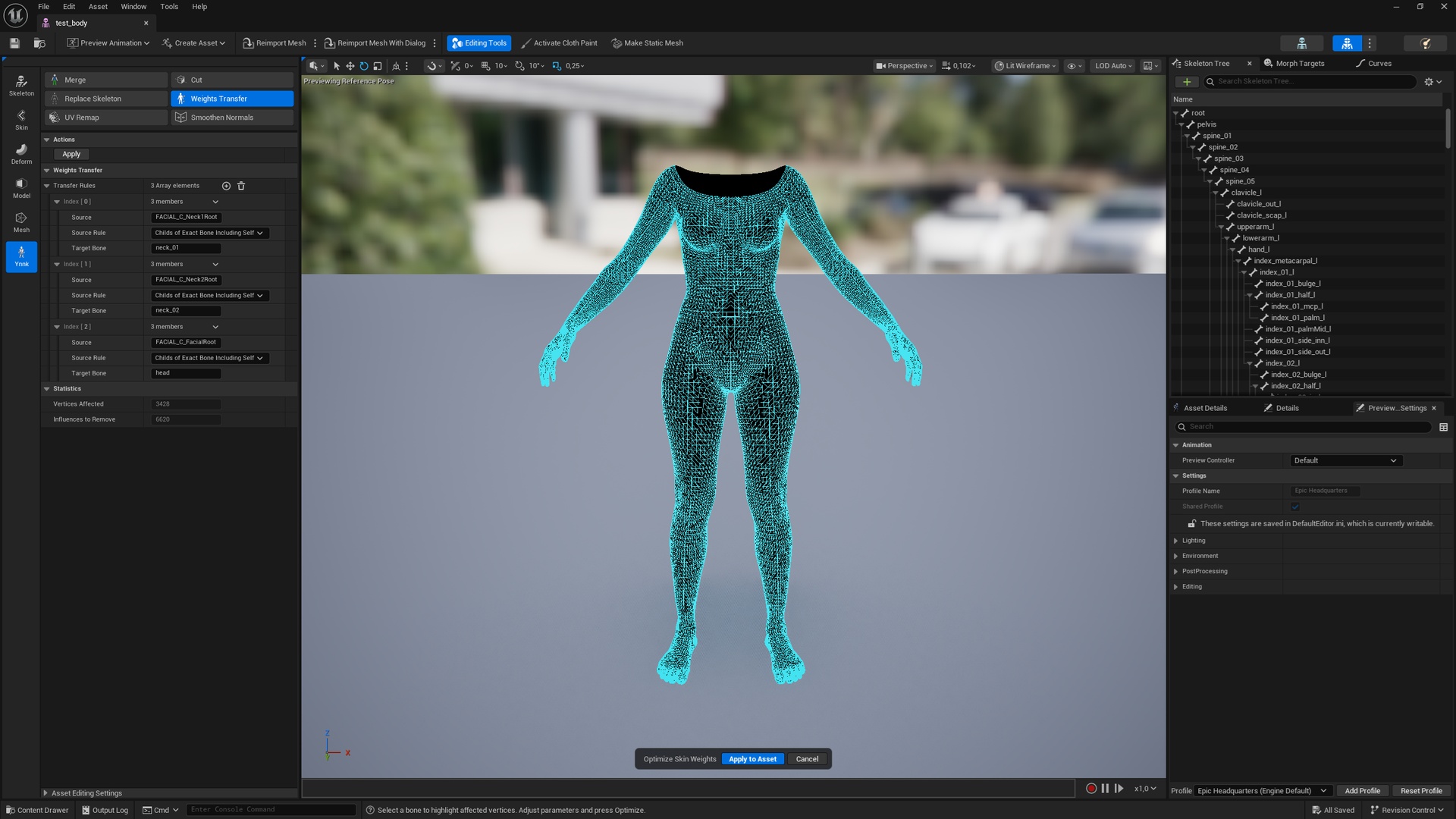
Task: Delete all Transfer Rules with trash icon
Action: [241, 186]
